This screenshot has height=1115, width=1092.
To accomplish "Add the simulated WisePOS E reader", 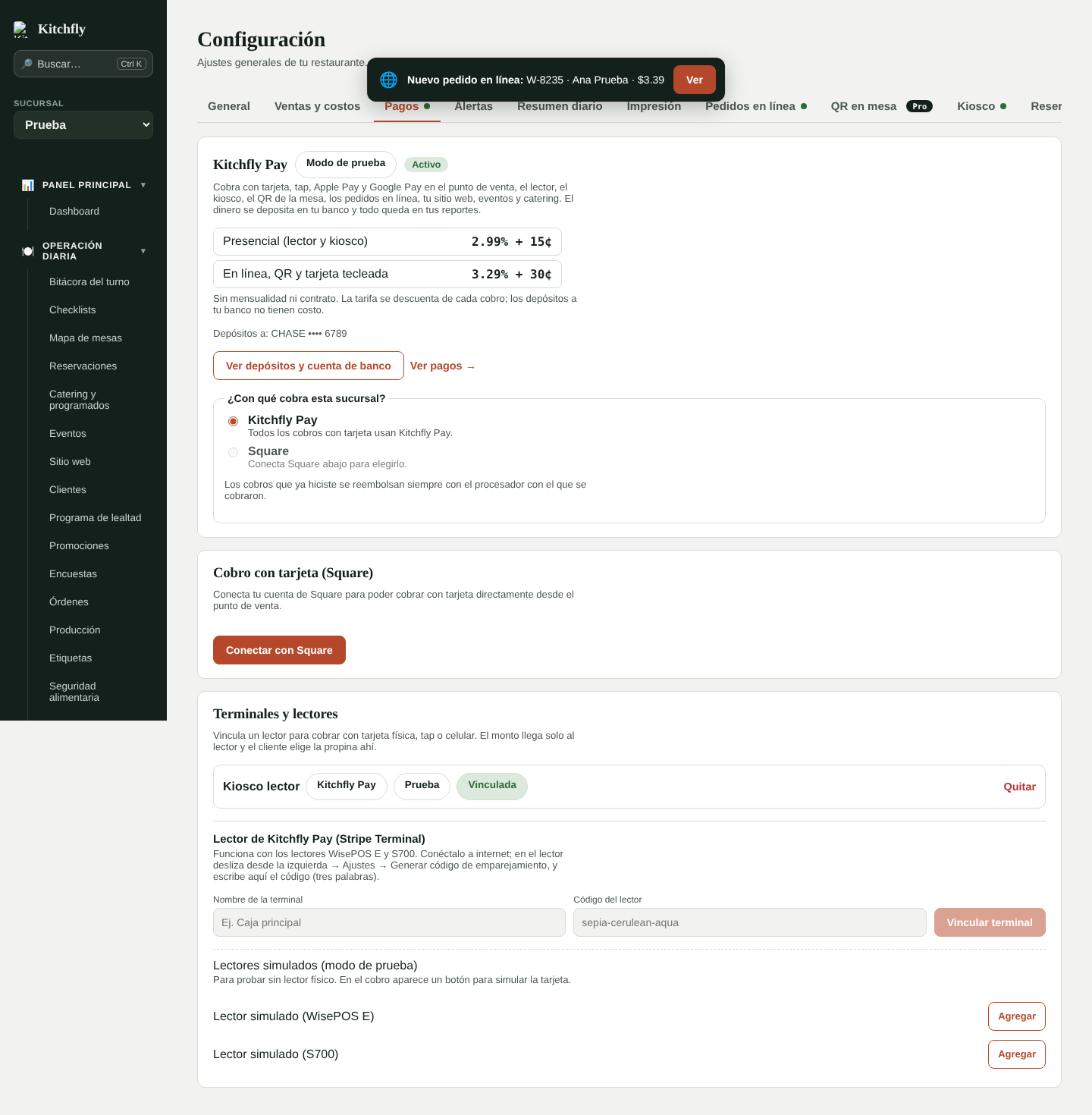I will click(x=1016, y=1016).
